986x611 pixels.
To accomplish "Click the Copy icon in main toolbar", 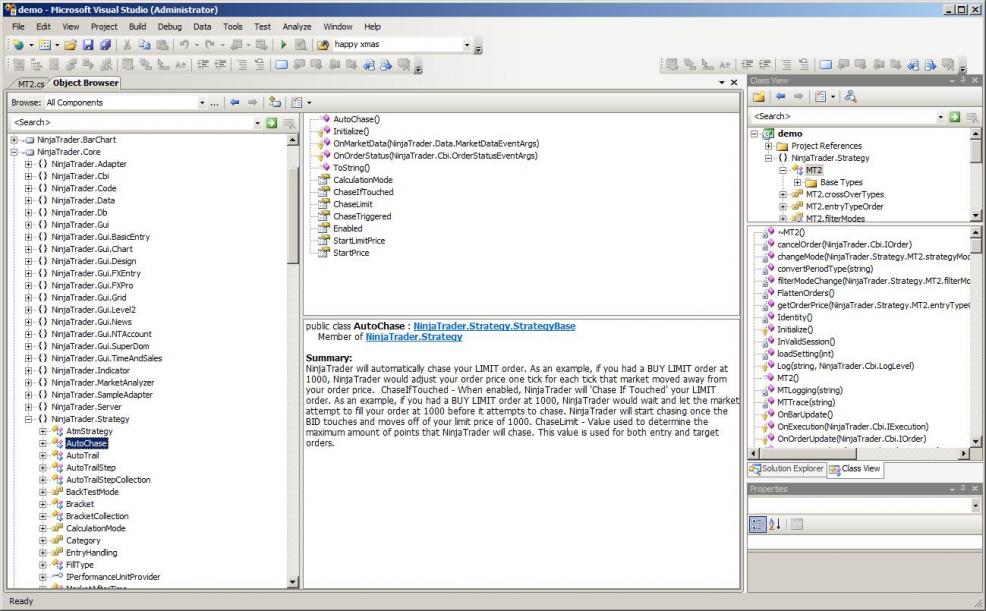I will click(145, 45).
